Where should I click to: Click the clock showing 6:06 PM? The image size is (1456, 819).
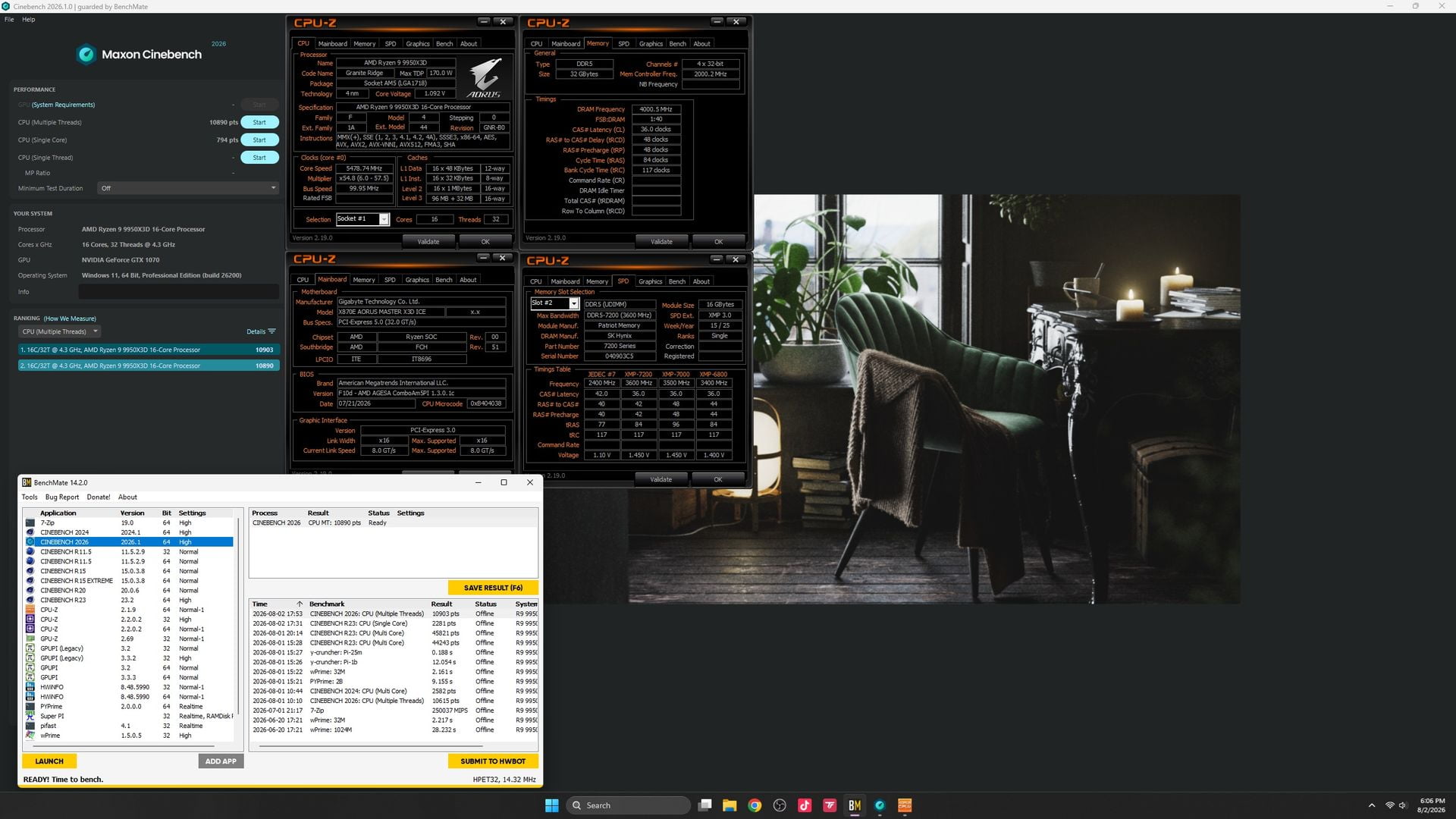point(1432,801)
